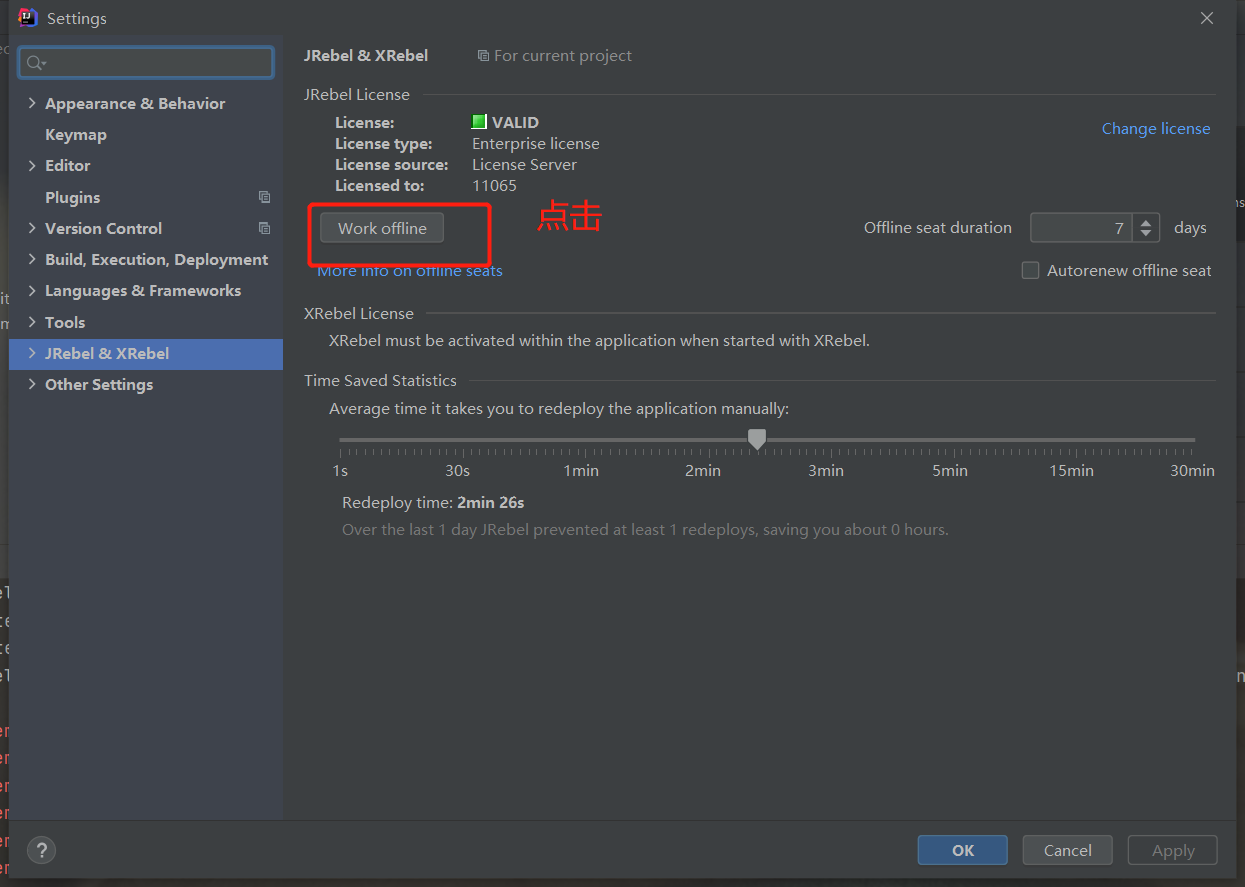
Task: Open More info on offline seats link
Action: point(410,270)
